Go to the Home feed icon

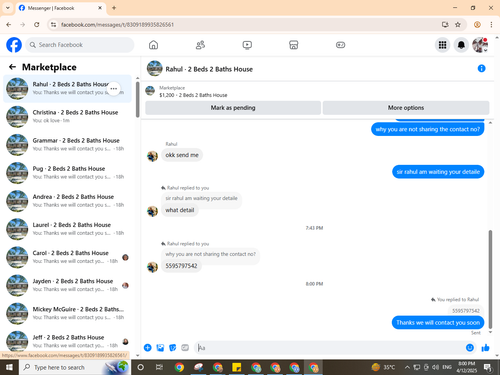point(153,45)
